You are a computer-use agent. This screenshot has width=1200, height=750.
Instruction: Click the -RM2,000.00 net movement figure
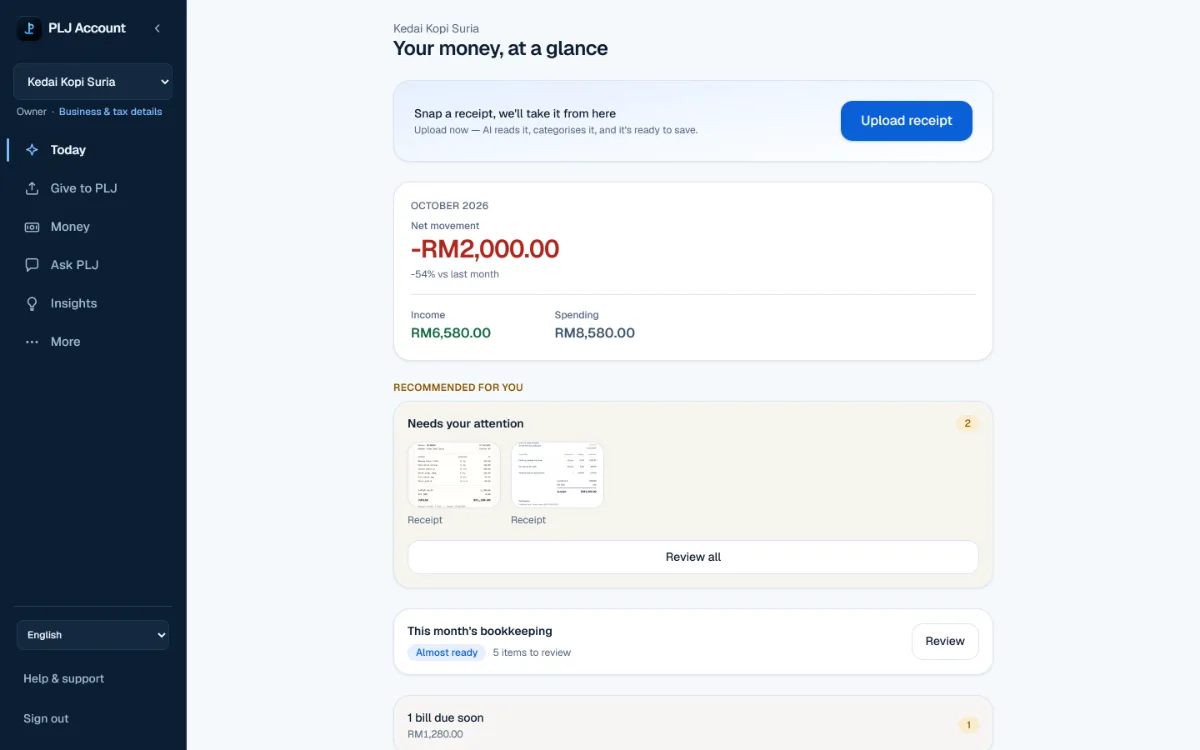(485, 249)
